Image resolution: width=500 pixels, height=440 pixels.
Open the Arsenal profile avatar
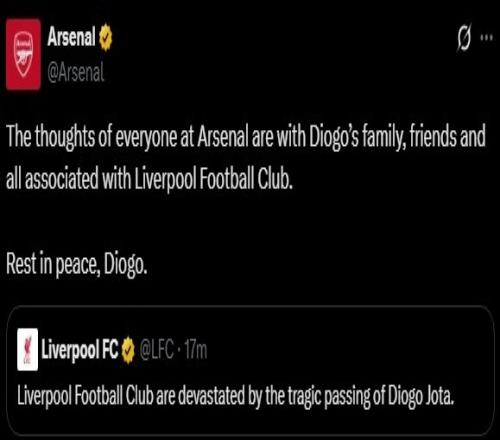pos(23,55)
